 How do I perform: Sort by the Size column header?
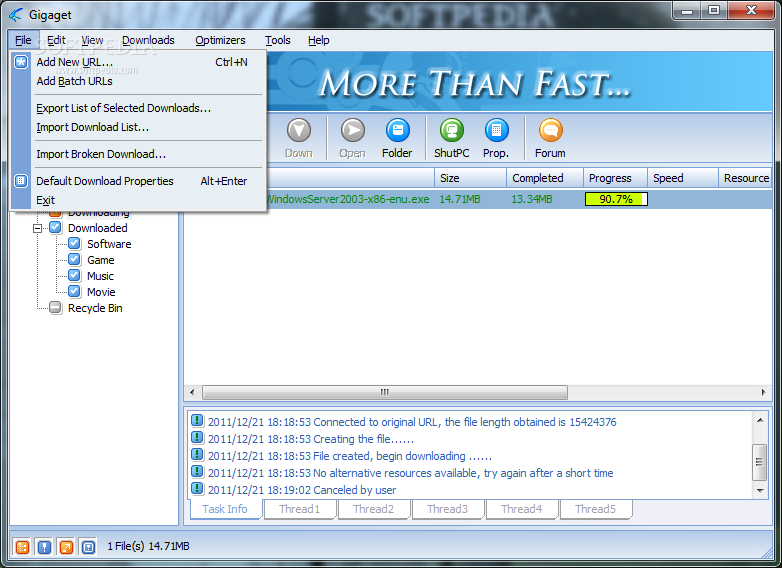tap(470, 178)
